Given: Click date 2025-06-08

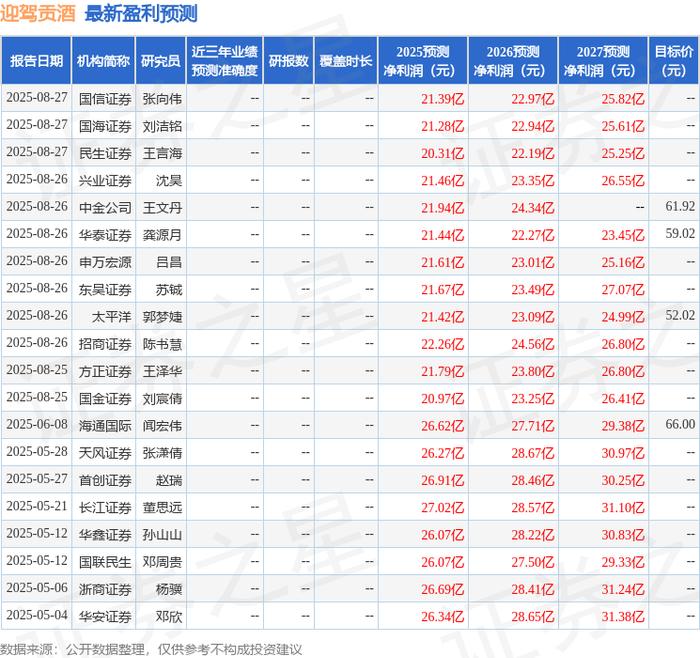Looking at the screenshot, I should tap(37, 424).
